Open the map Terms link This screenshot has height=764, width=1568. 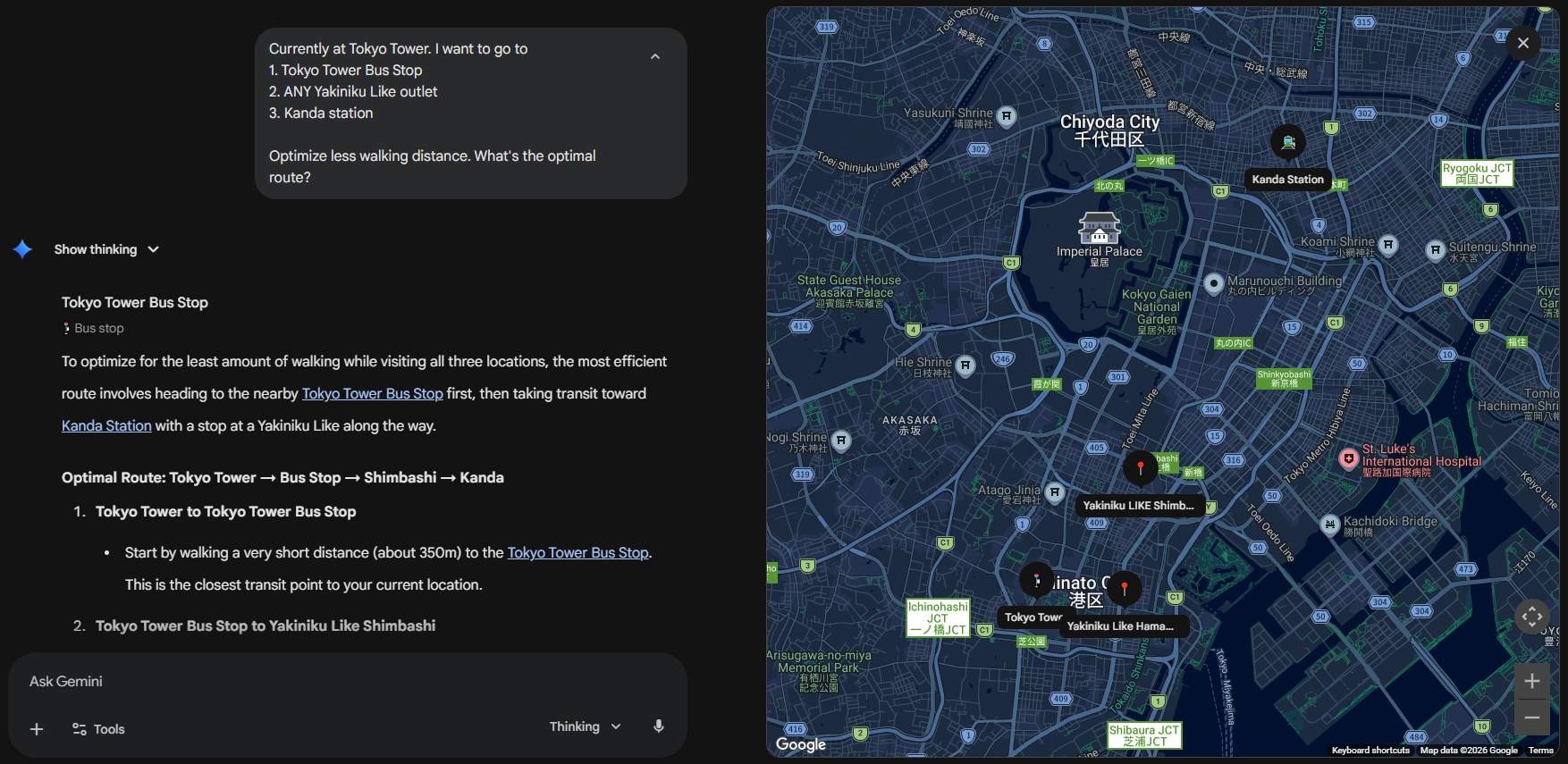tap(1540, 751)
